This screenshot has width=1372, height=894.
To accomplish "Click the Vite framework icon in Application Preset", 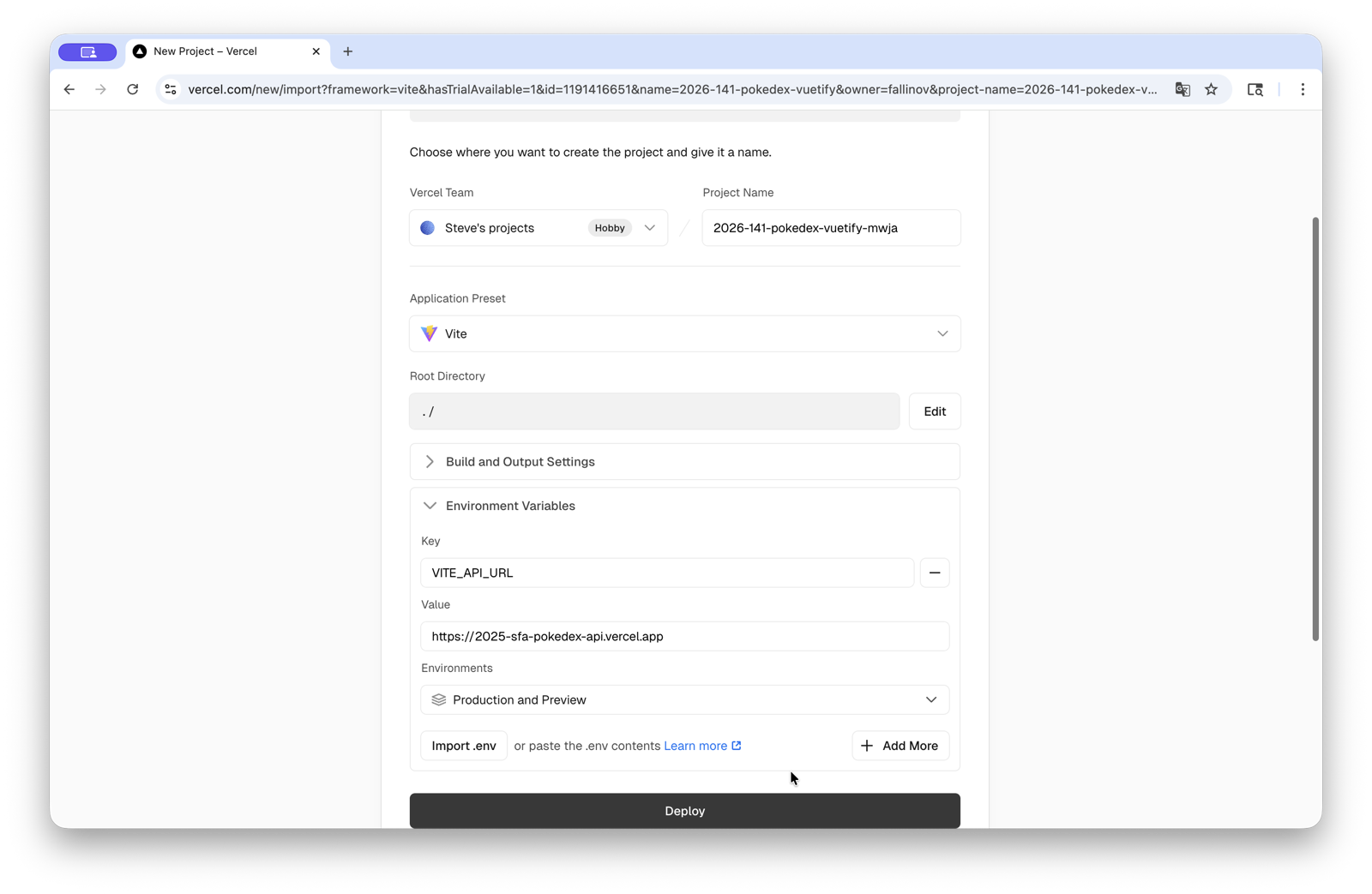I will 428,333.
